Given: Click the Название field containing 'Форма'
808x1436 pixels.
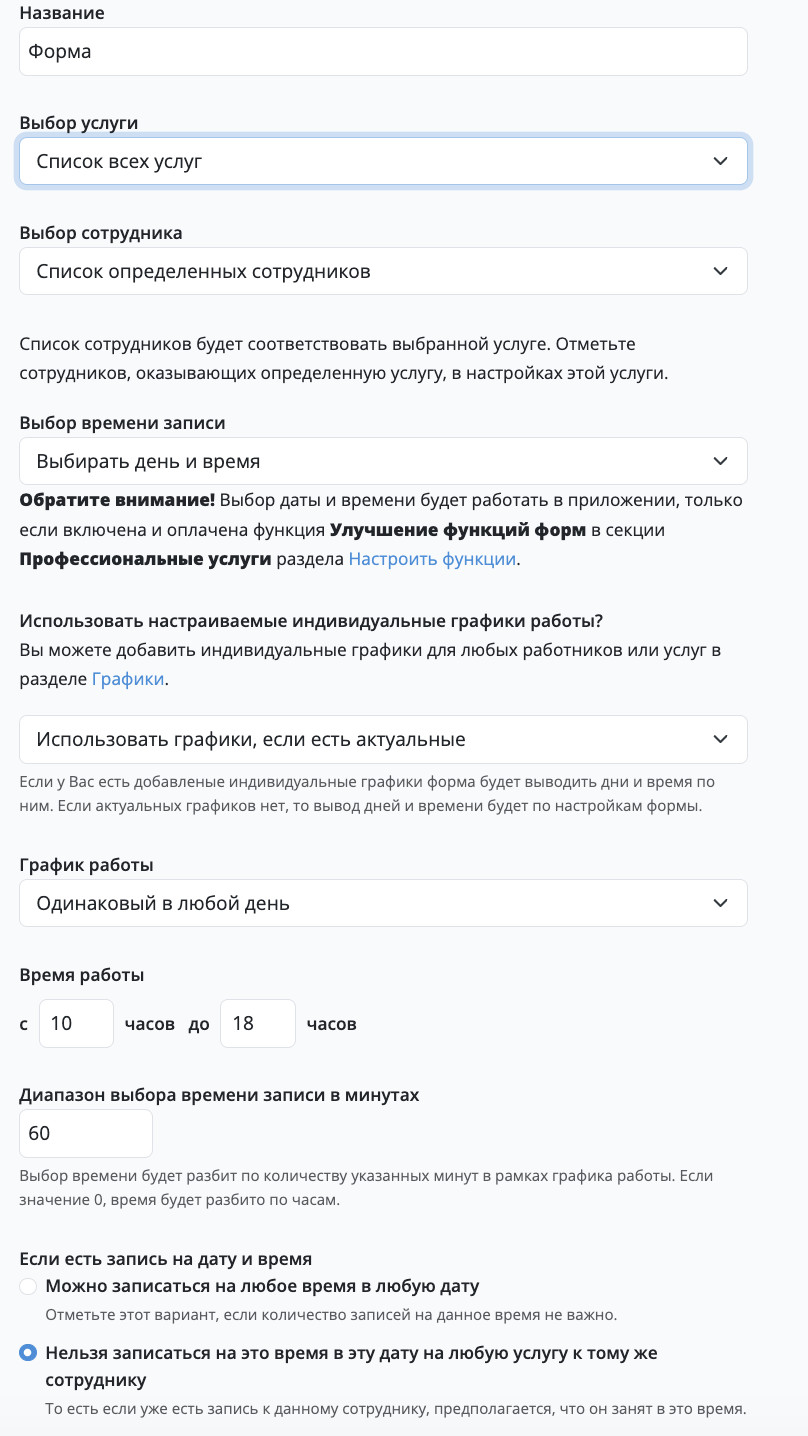Looking at the screenshot, I should pos(383,51).
